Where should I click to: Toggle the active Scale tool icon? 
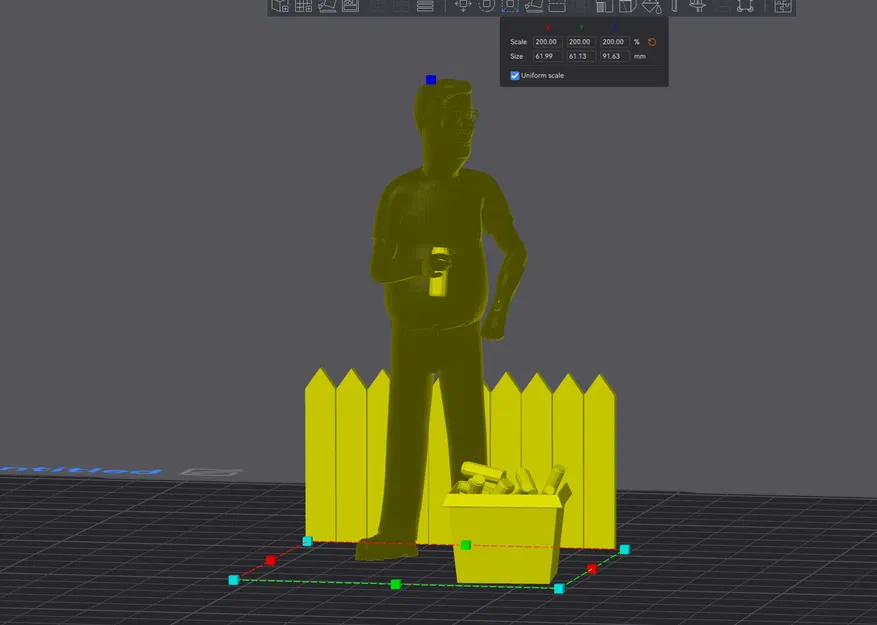pos(510,6)
